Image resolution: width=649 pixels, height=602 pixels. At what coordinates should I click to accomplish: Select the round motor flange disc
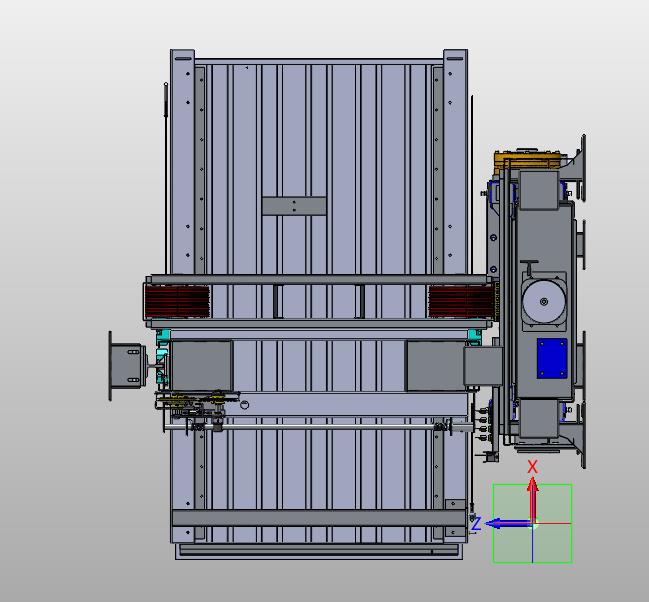tap(544, 302)
